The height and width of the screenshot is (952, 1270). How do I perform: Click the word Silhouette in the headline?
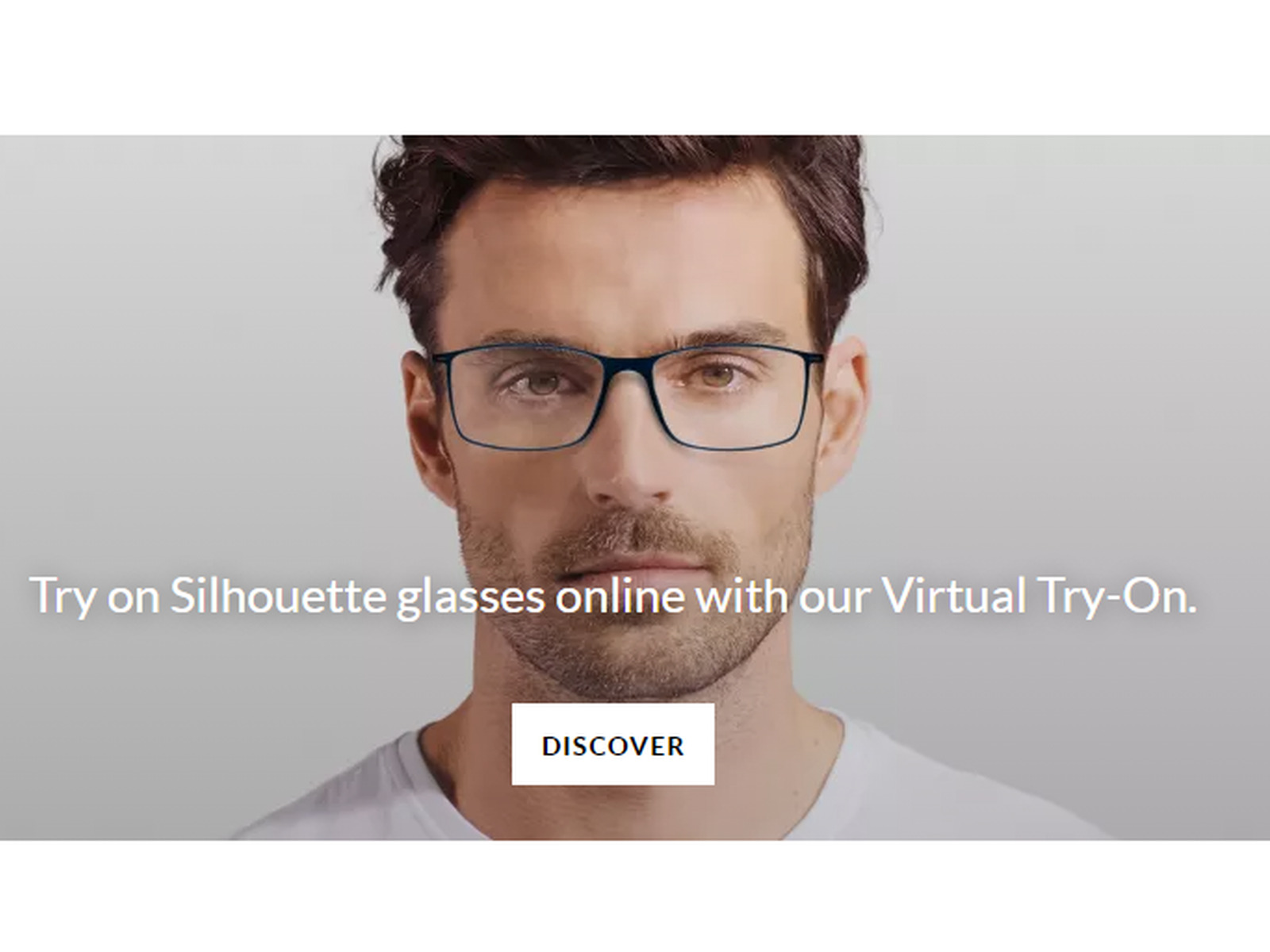click(x=278, y=595)
